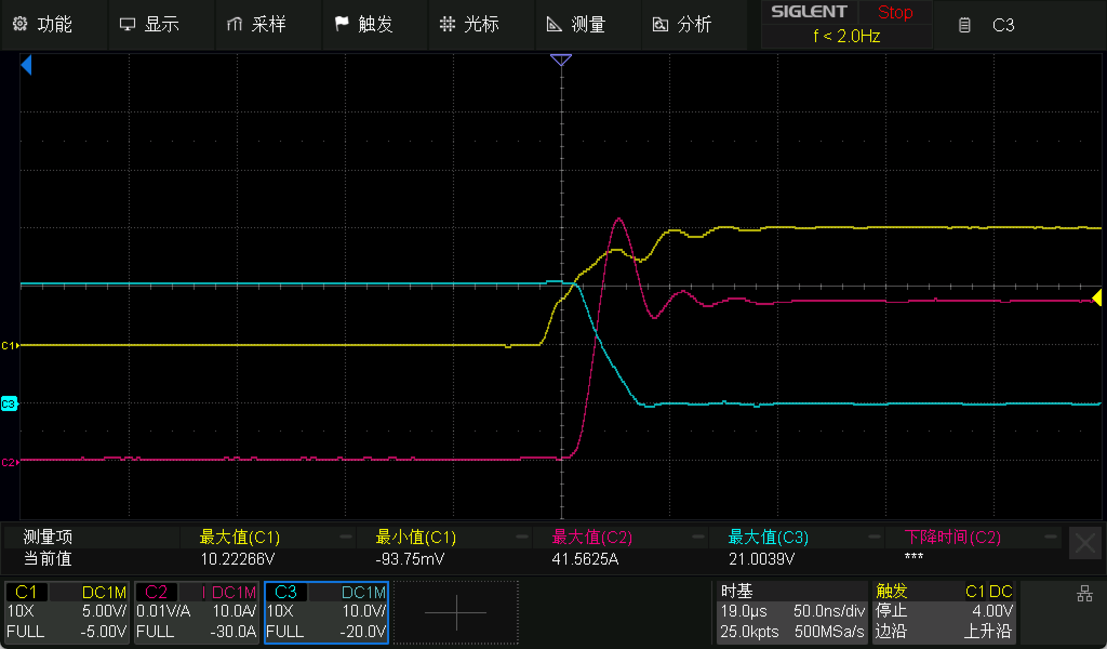Open the 光标 cursors menu
This screenshot has height=649, width=1107.
[469, 24]
